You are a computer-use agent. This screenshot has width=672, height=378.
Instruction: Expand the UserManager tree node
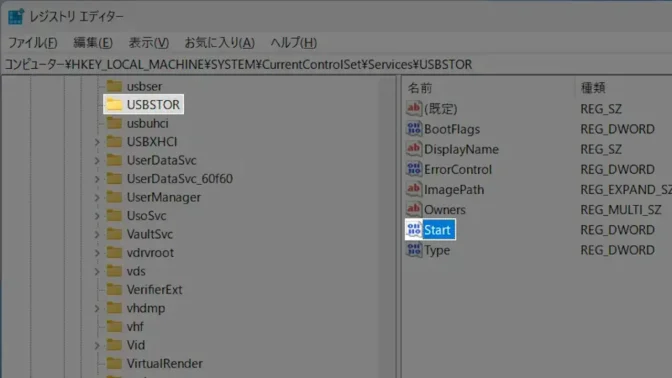pyautogui.click(x=97, y=197)
